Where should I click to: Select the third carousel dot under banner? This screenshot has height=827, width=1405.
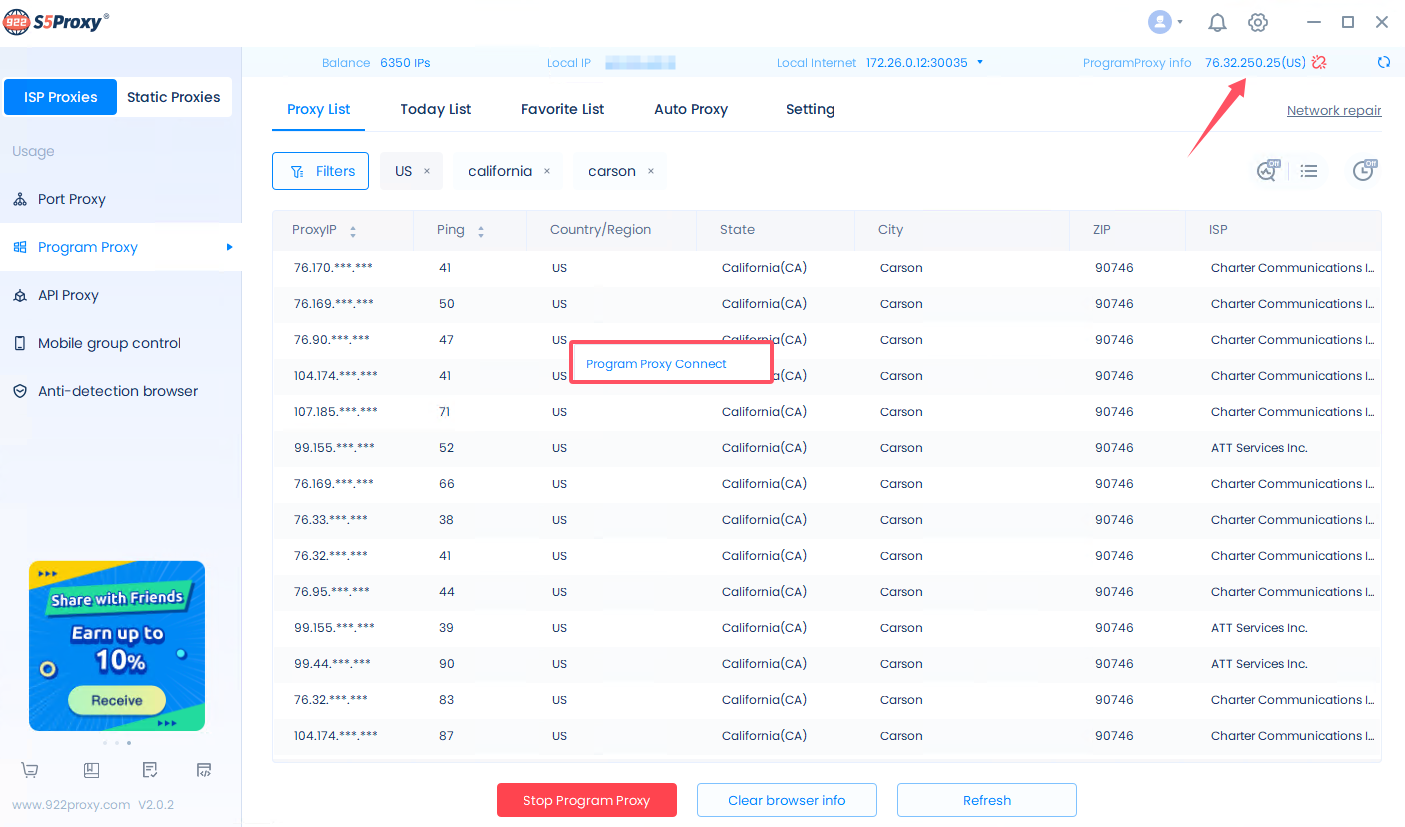click(129, 743)
